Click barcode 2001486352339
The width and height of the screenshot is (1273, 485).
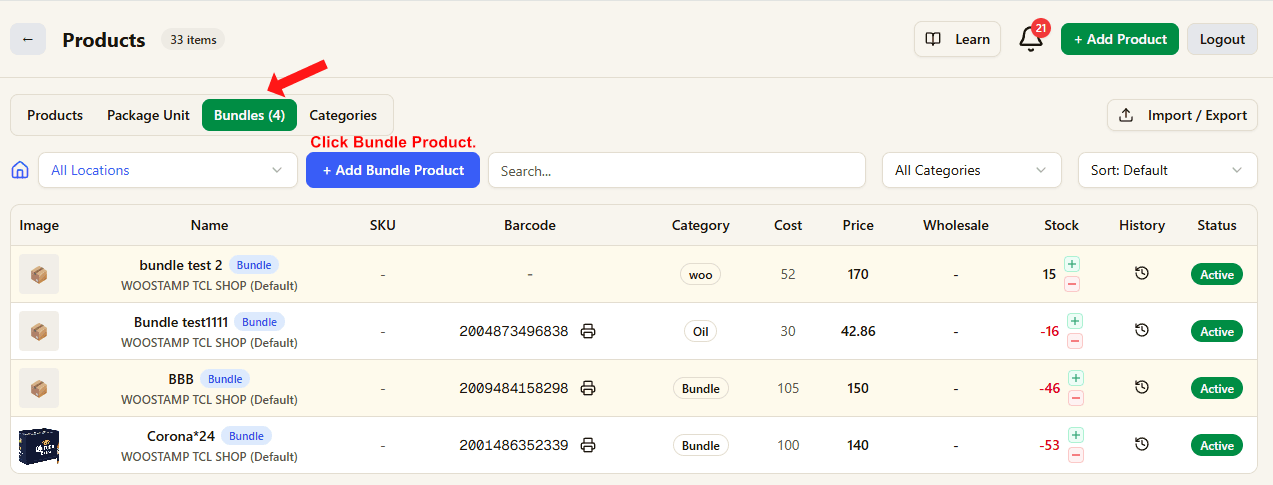[x=513, y=445]
